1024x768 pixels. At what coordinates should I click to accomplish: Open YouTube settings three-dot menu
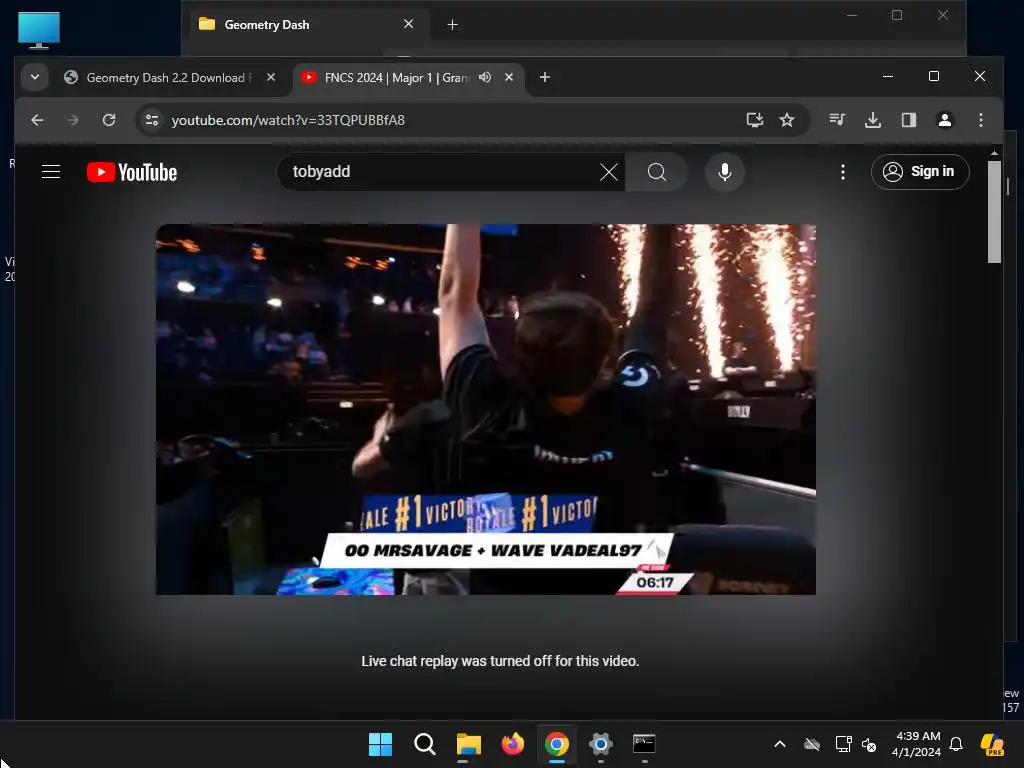coord(842,172)
